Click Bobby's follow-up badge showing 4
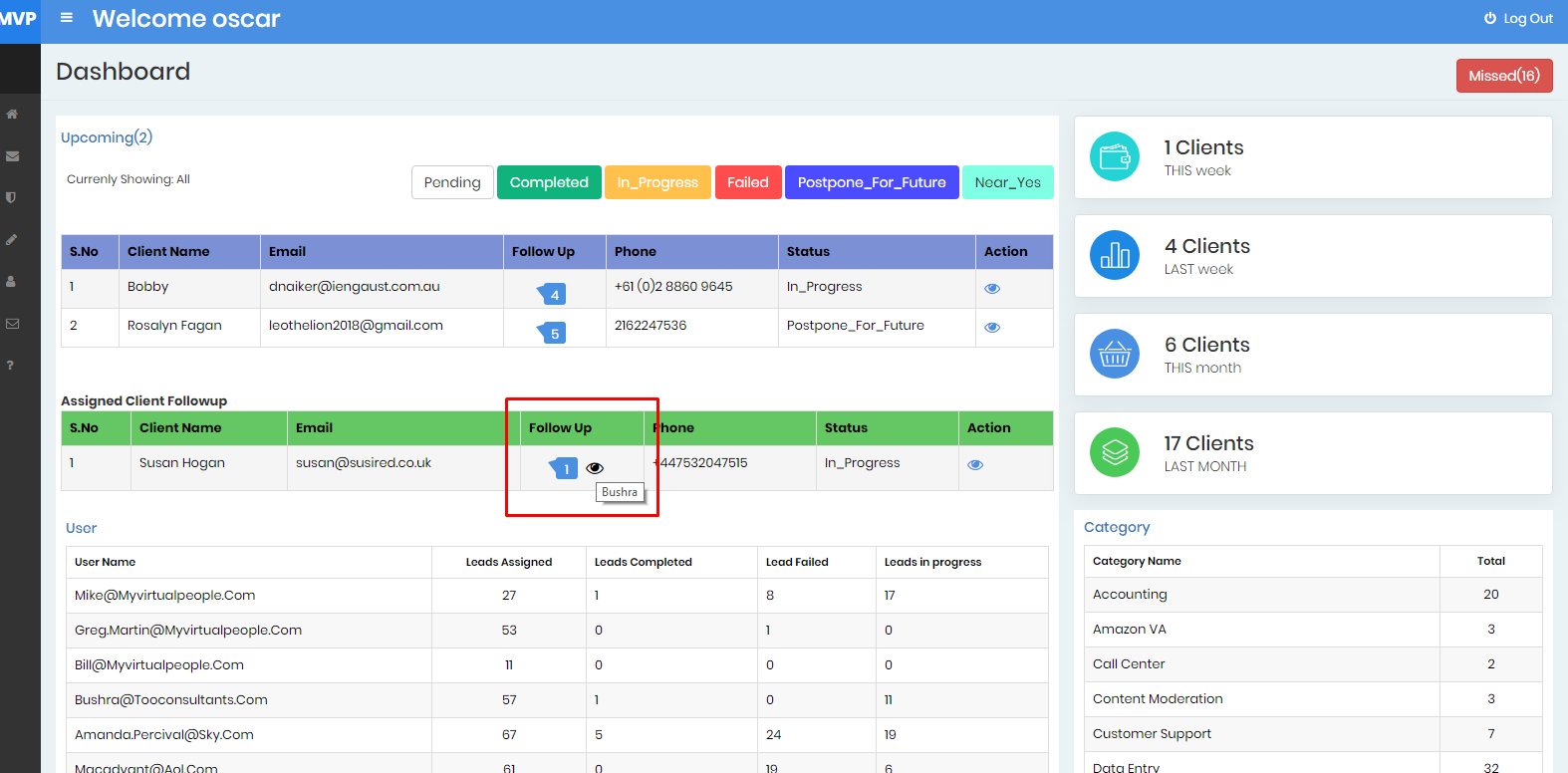This screenshot has width=1568, height=773. pyautogui.click(x=553, y=294)
